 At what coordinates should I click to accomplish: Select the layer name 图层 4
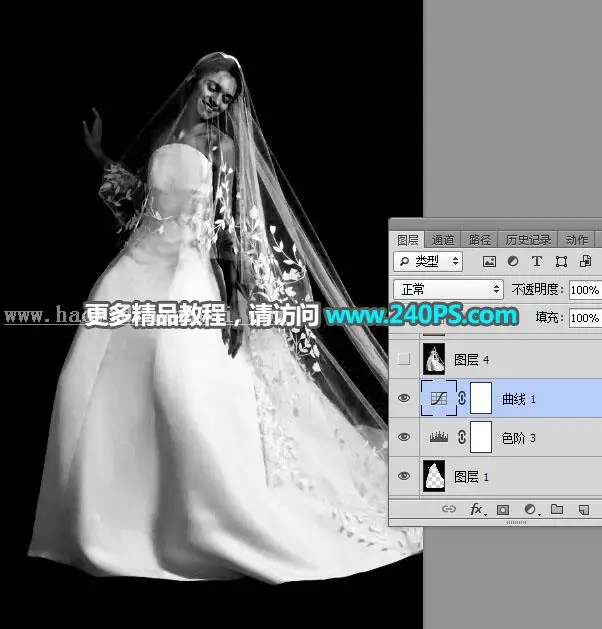[x=471, y=360]
